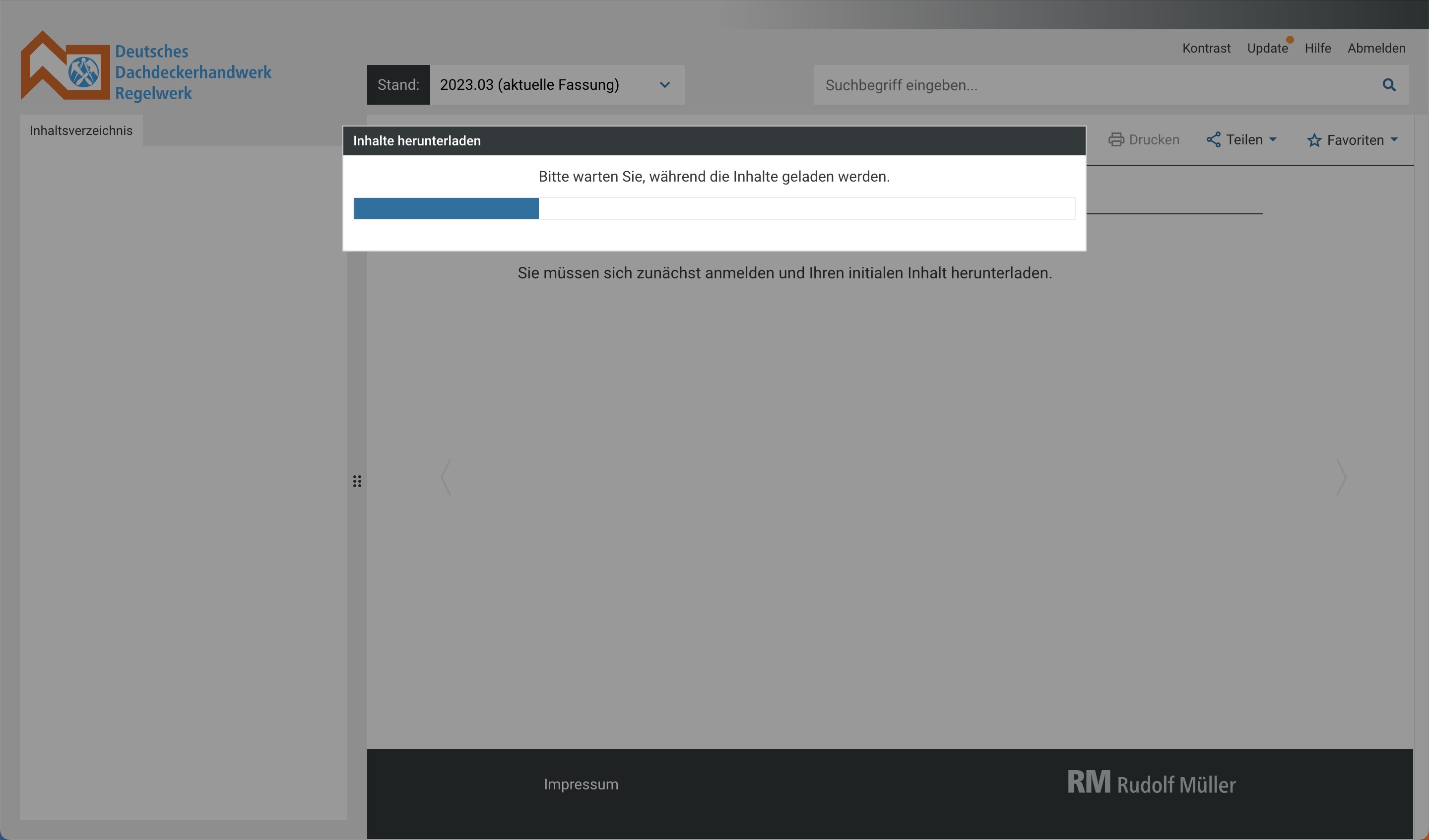Open the Hilfe link
The image size is (1429, 840).
pos(1317,48)
